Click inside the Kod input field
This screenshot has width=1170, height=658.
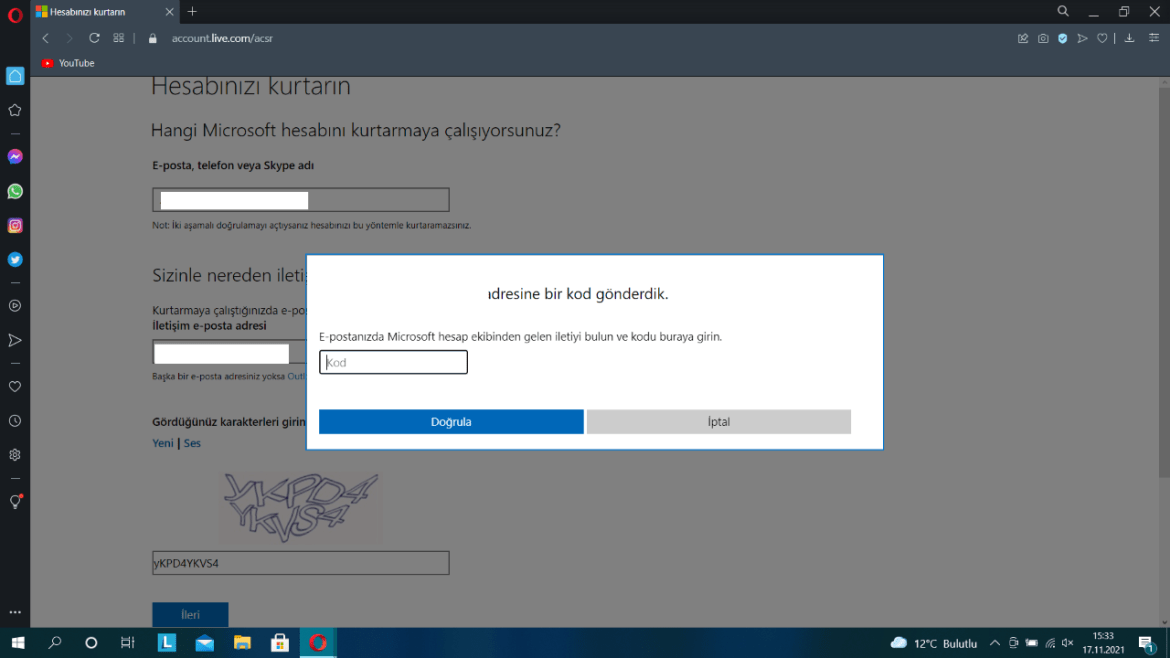coord(393,362)
